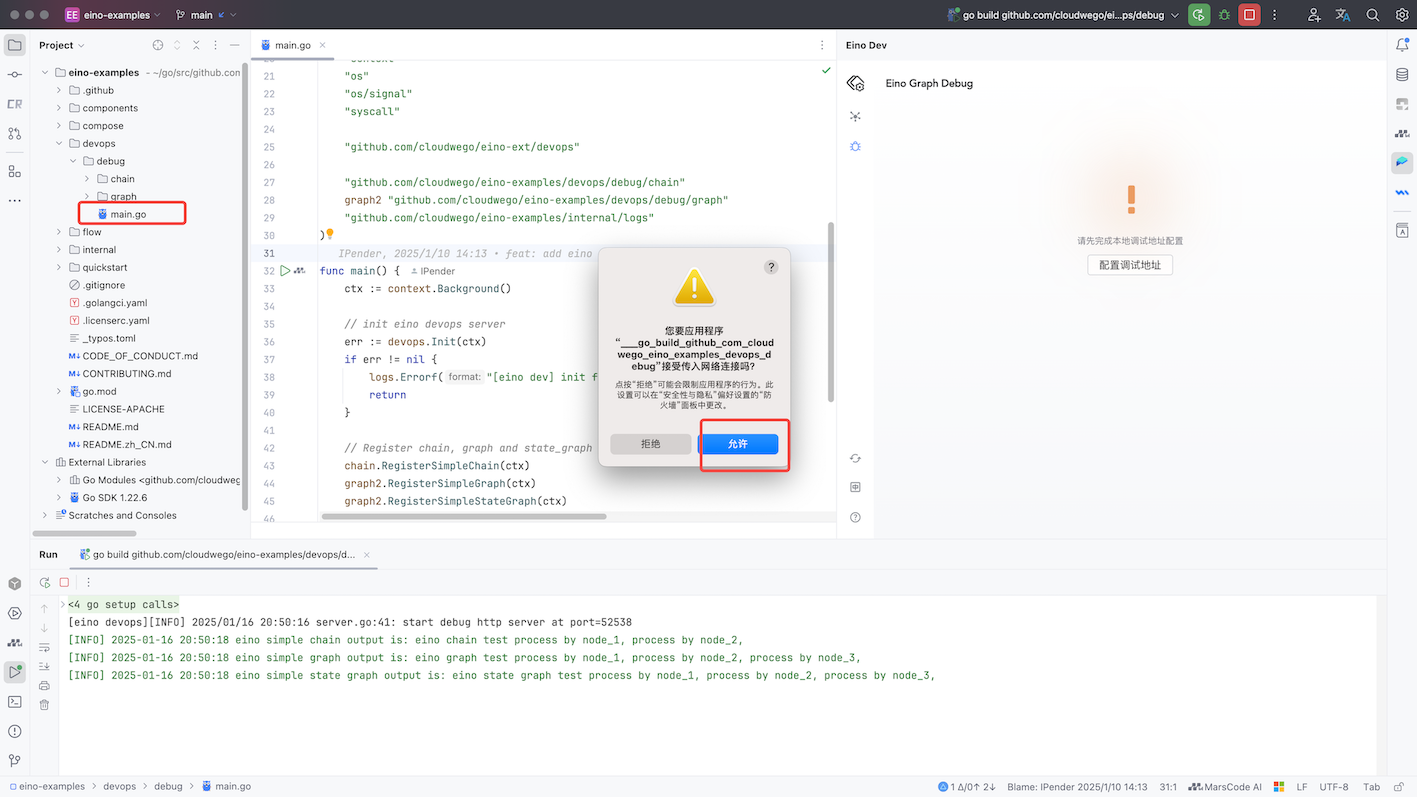Click the 允许 (Allow) button
Viewport: 1417px width, 797px height.
(738, 444)
